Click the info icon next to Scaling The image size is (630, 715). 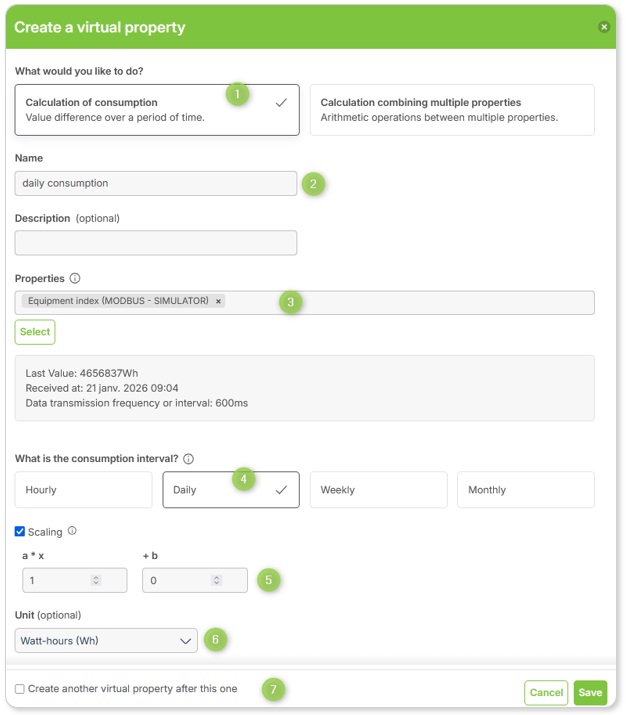click(x=72, y=531)
